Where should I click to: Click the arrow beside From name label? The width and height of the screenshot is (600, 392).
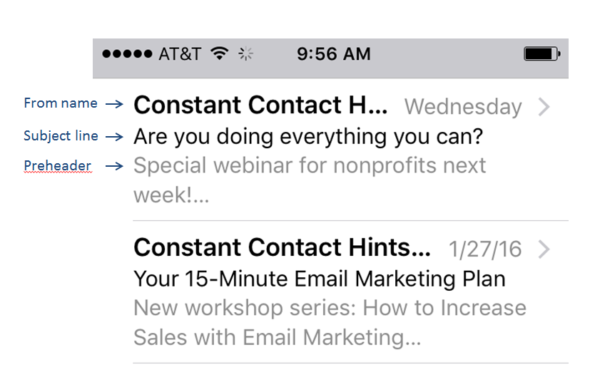click(114, 104)
